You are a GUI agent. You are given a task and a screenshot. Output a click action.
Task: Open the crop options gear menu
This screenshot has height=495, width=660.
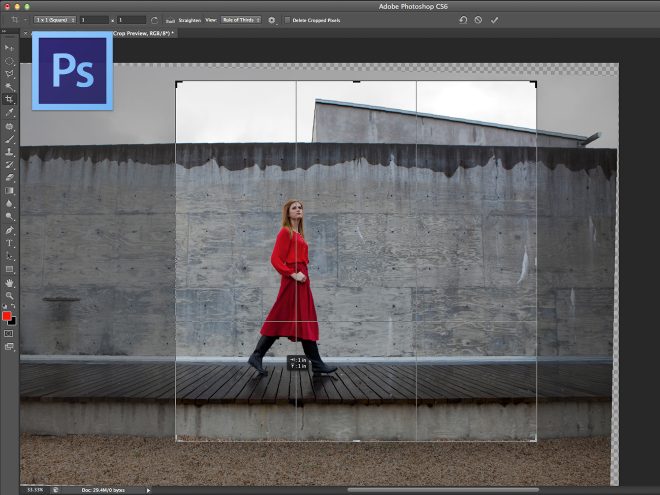[x=272, y=19]
